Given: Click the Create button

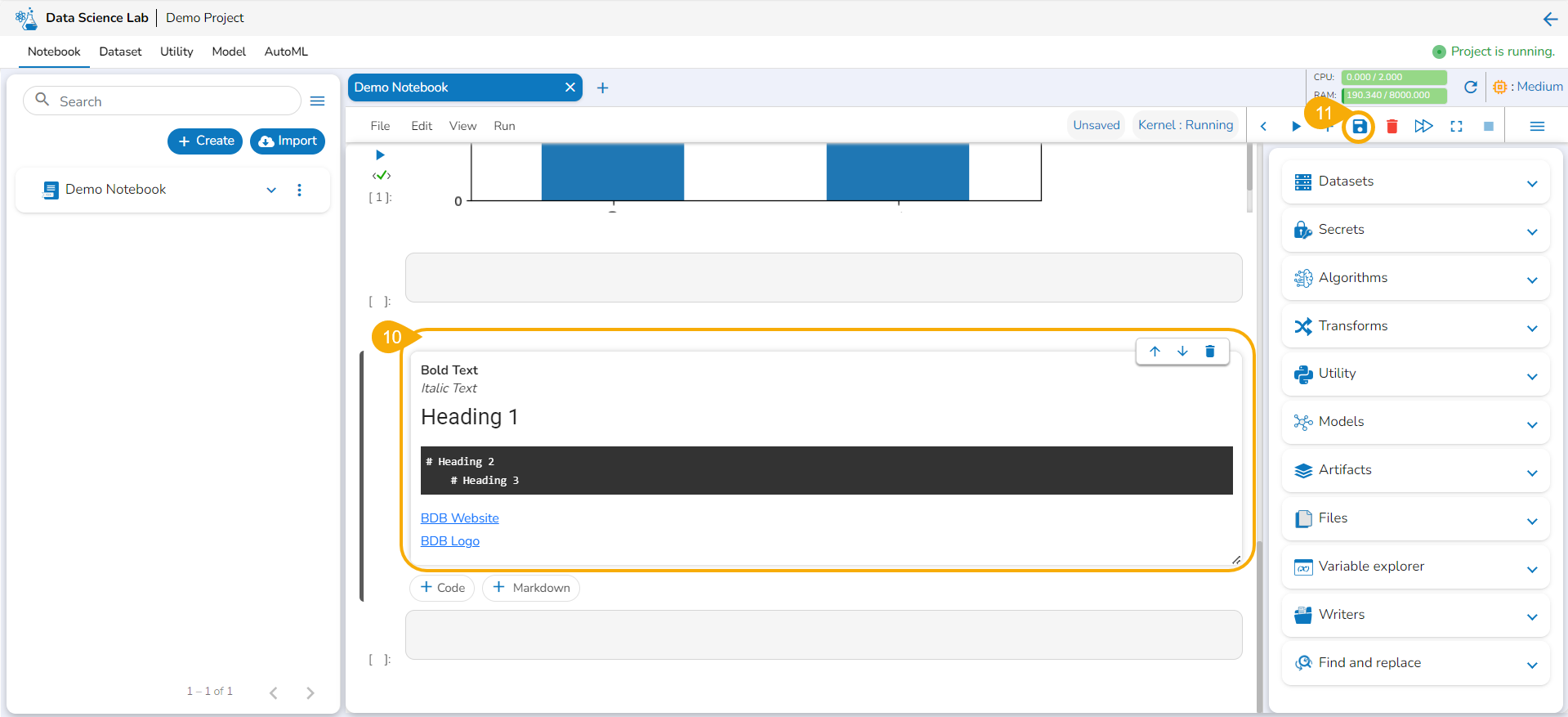Looking at the screenshot, I should pos(205,141).
